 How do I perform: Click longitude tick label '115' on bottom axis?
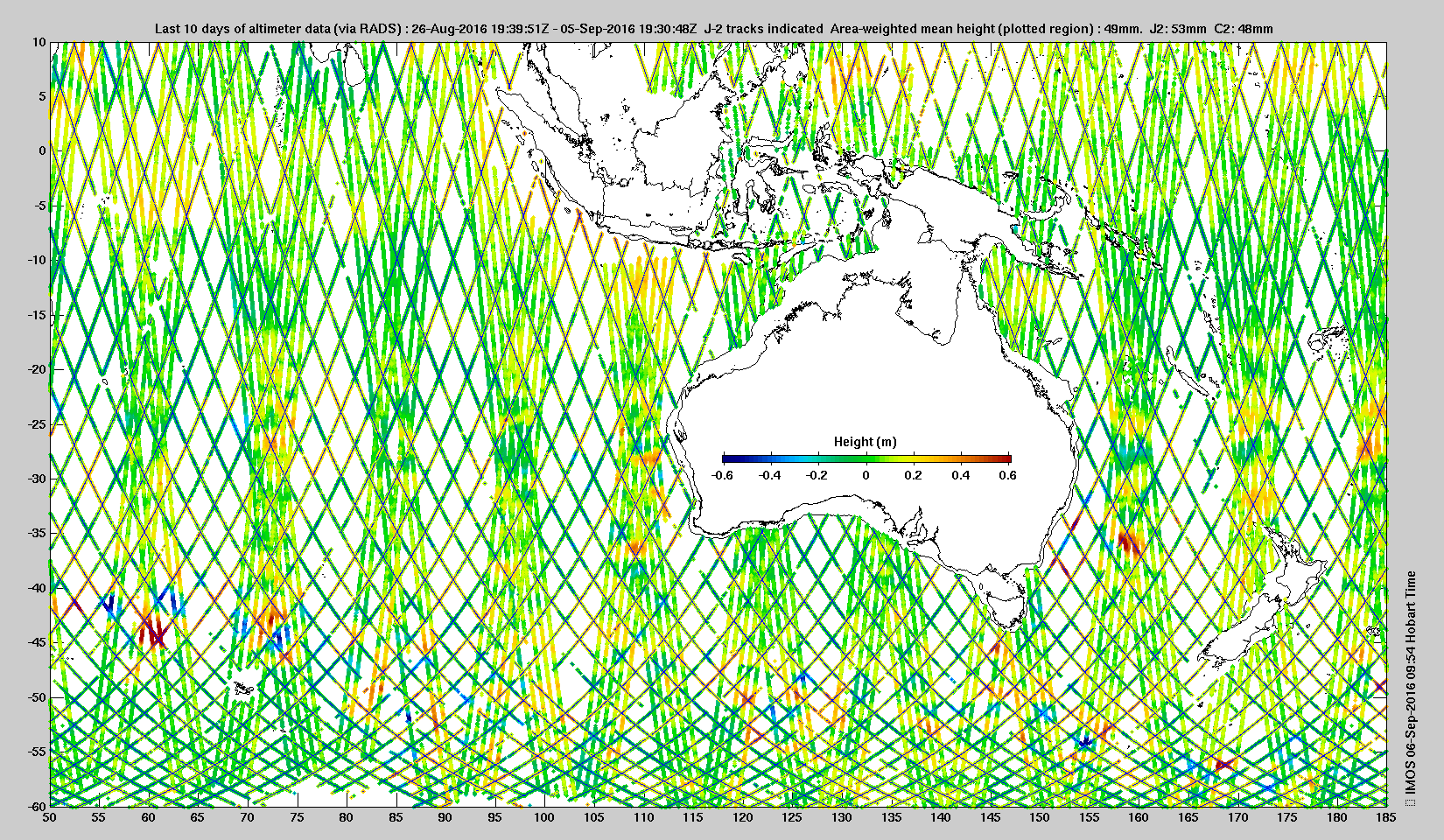694,817
